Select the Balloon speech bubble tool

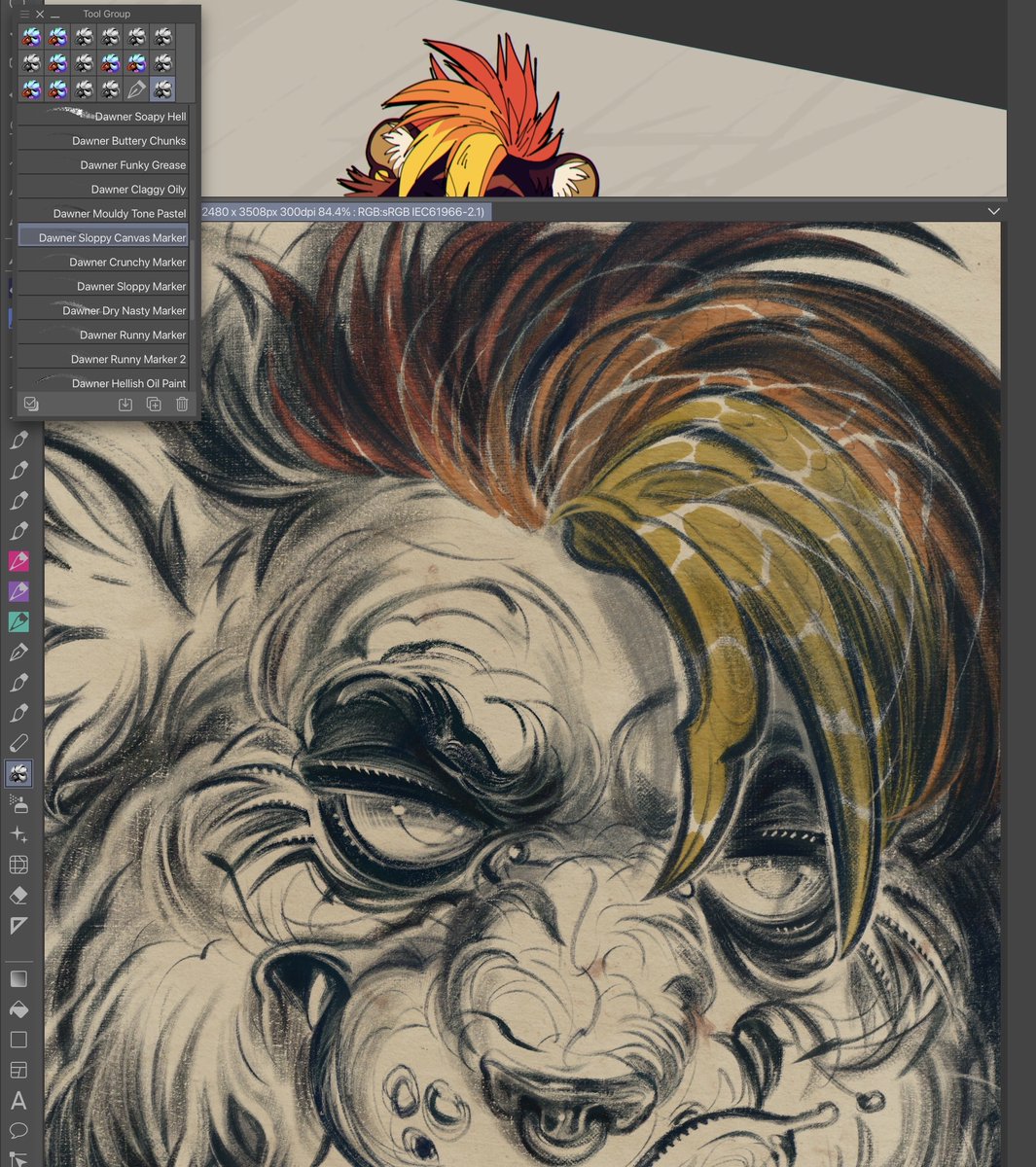click(x=18, y=1130)
